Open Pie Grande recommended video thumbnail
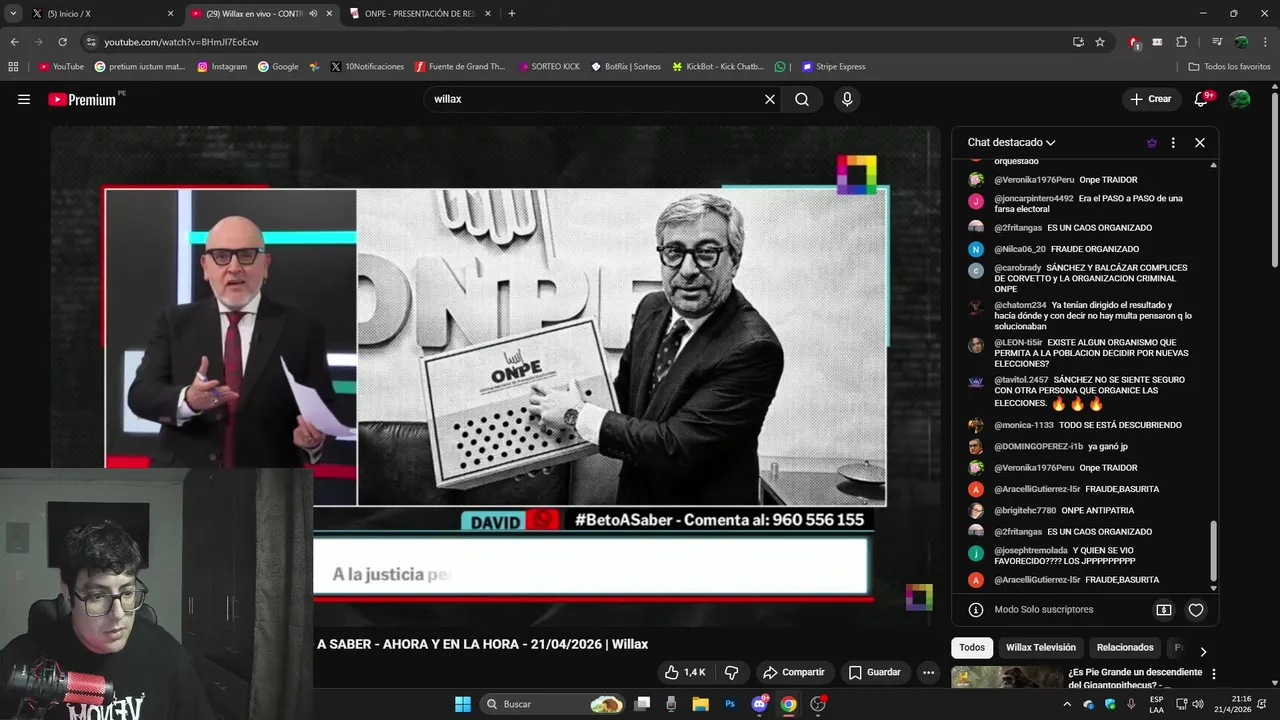1280x720 pixels. 1006,678
